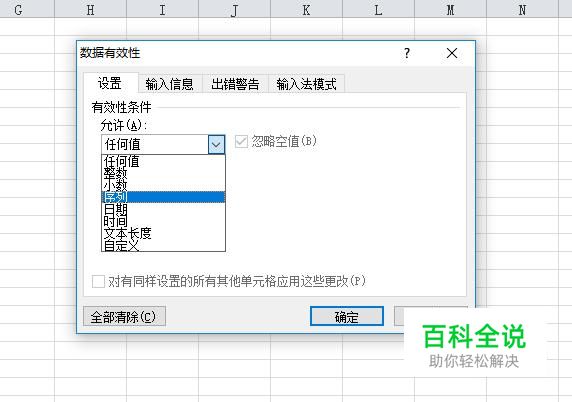Switch to the 输入法模式 tab

click(x=306, y=84)
